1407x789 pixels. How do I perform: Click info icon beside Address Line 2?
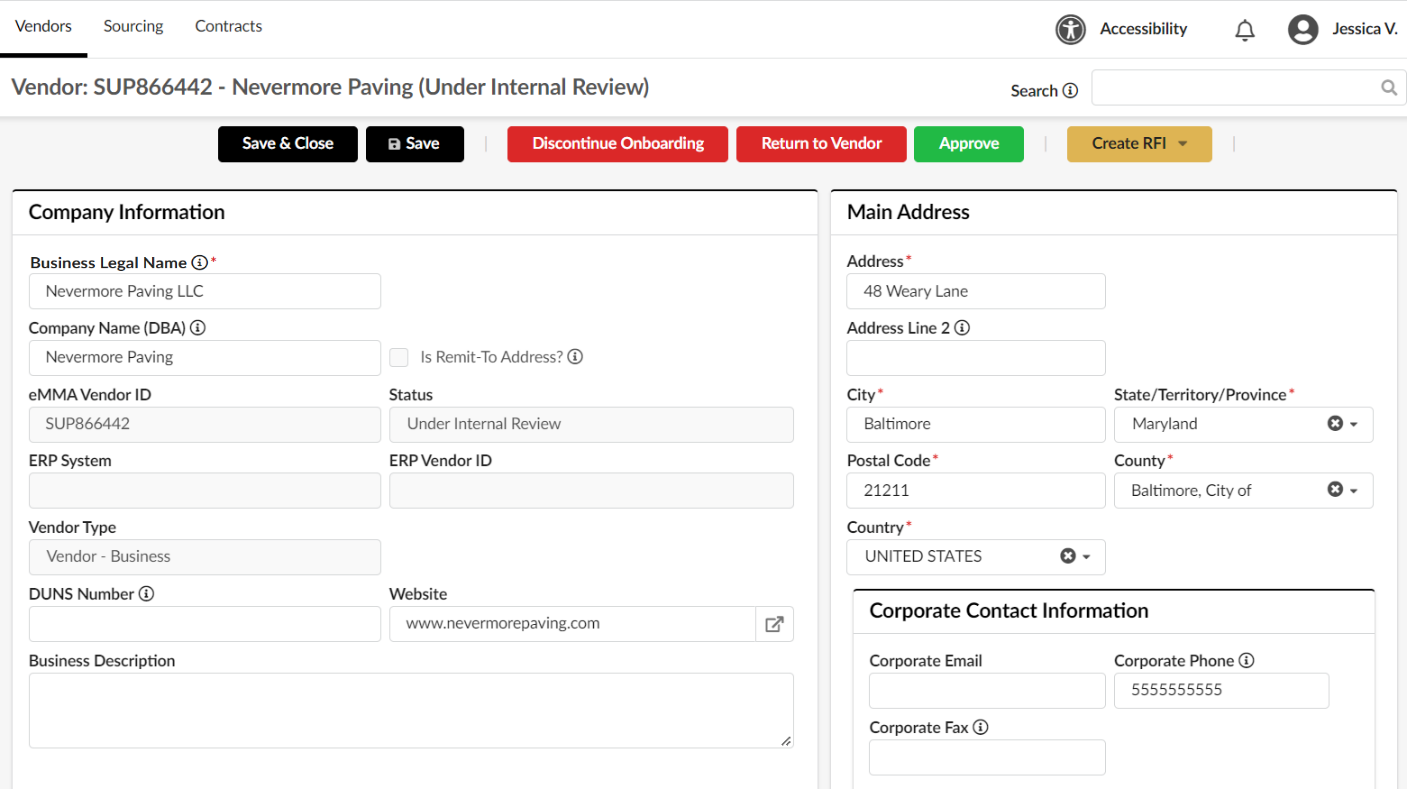click(x=962, y=328)
